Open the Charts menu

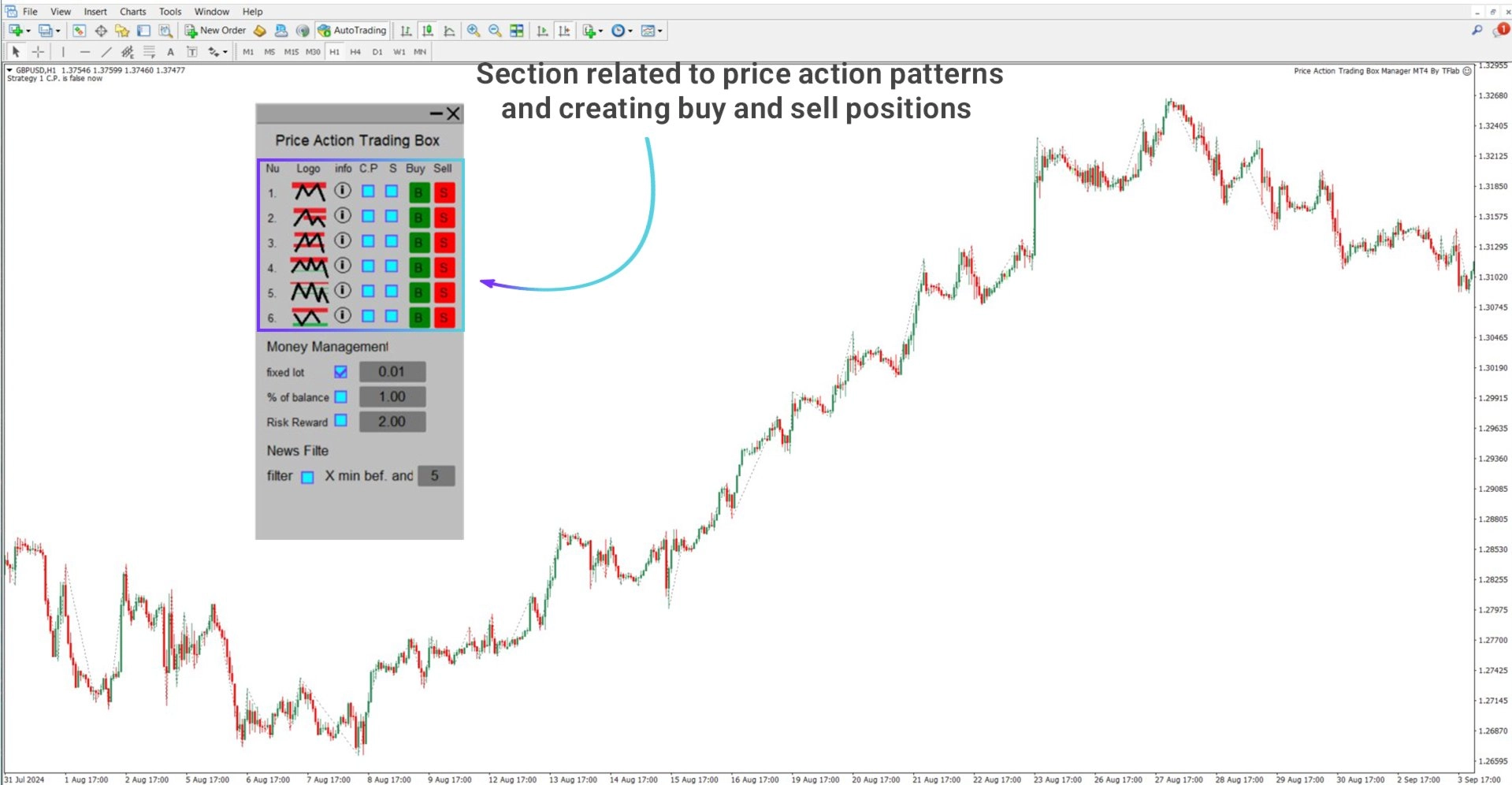(132, 12)
